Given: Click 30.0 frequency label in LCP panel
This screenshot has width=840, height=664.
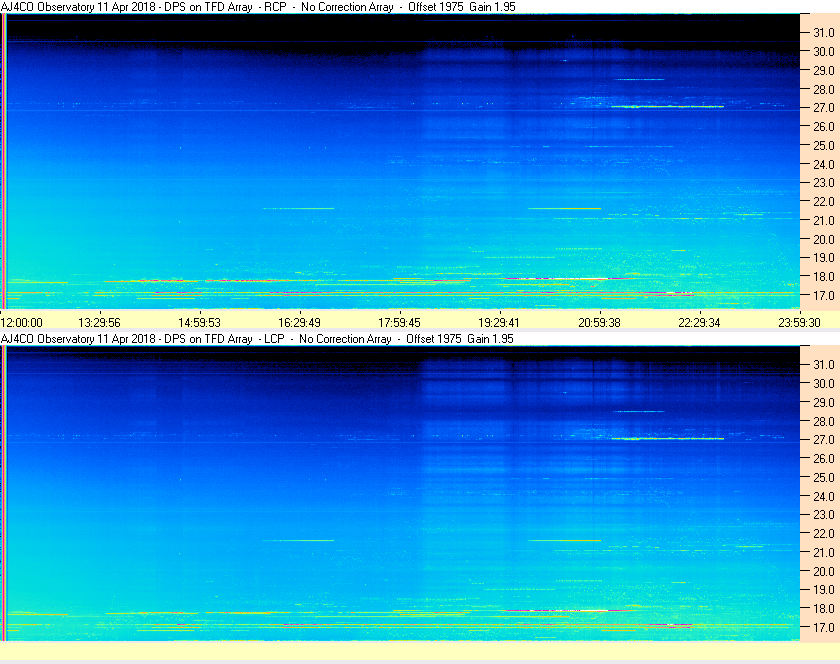Looking at the screenshot, I should (x=824, y=383).
